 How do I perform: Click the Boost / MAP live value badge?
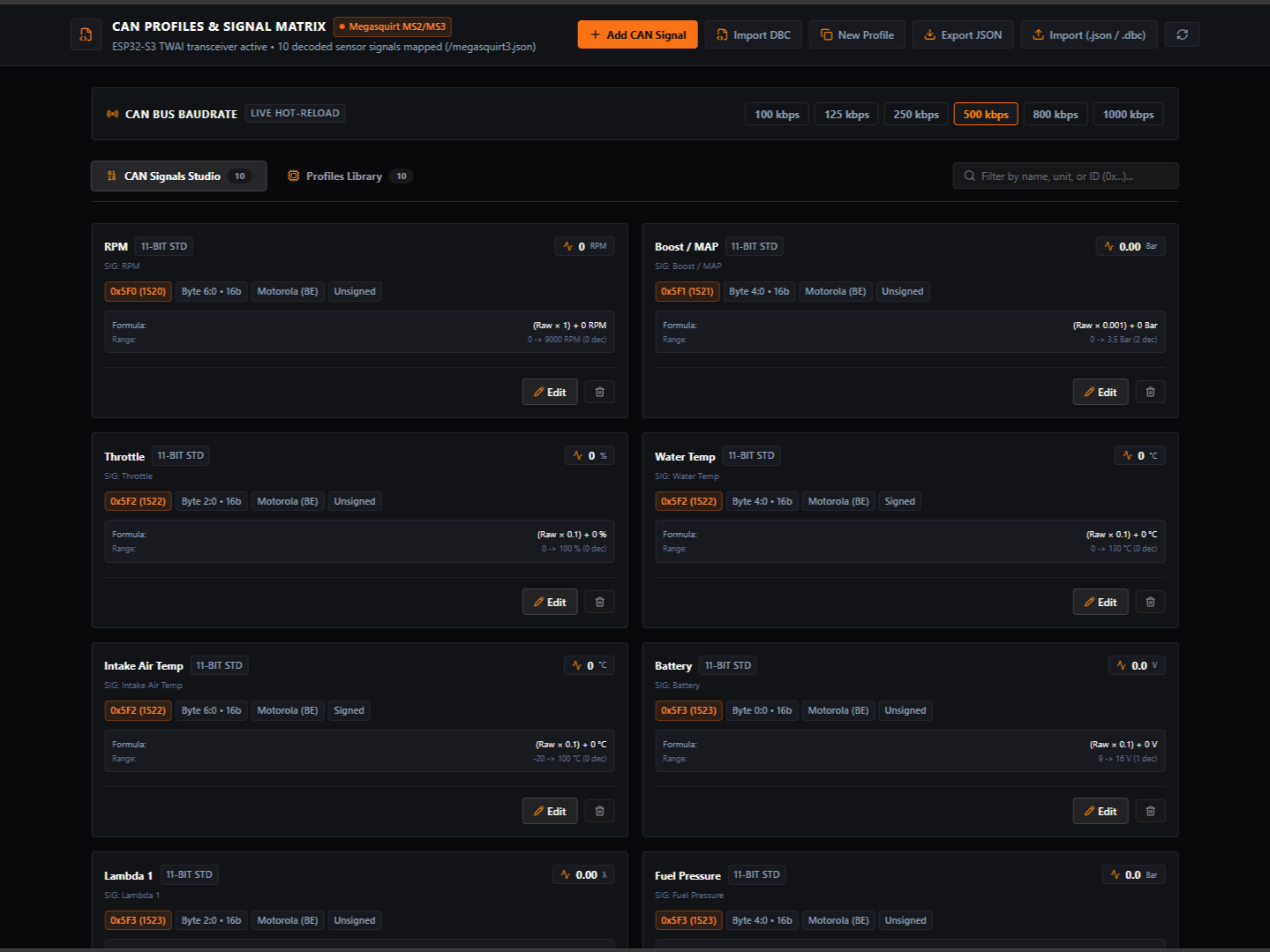(1130, 246)
